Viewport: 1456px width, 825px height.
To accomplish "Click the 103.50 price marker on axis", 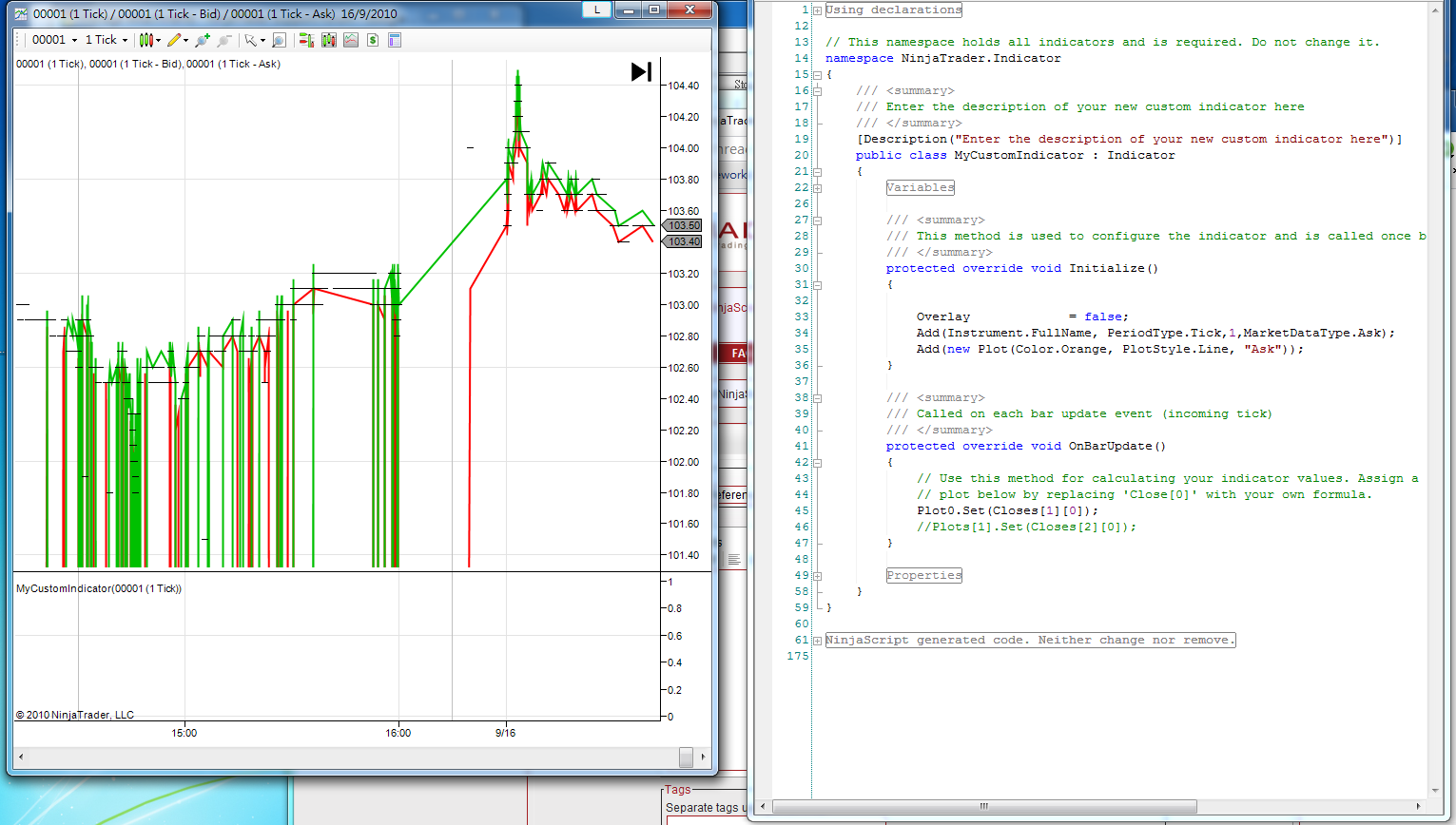I will [683, 225].
